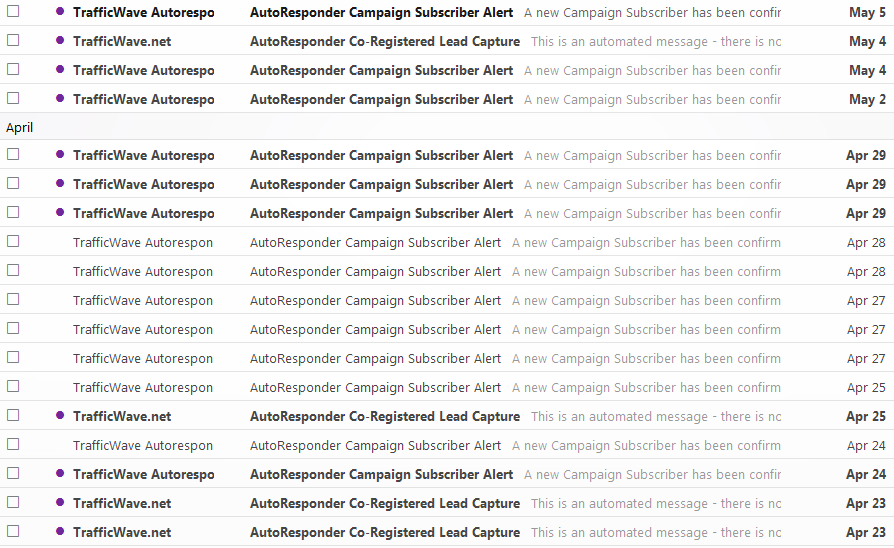Open the unread Apr 24 Campaign Subscriber Alert
Image resolution: width=894 pixels, height=548 pixels.
pyautogui.click(x=381, y=475)
